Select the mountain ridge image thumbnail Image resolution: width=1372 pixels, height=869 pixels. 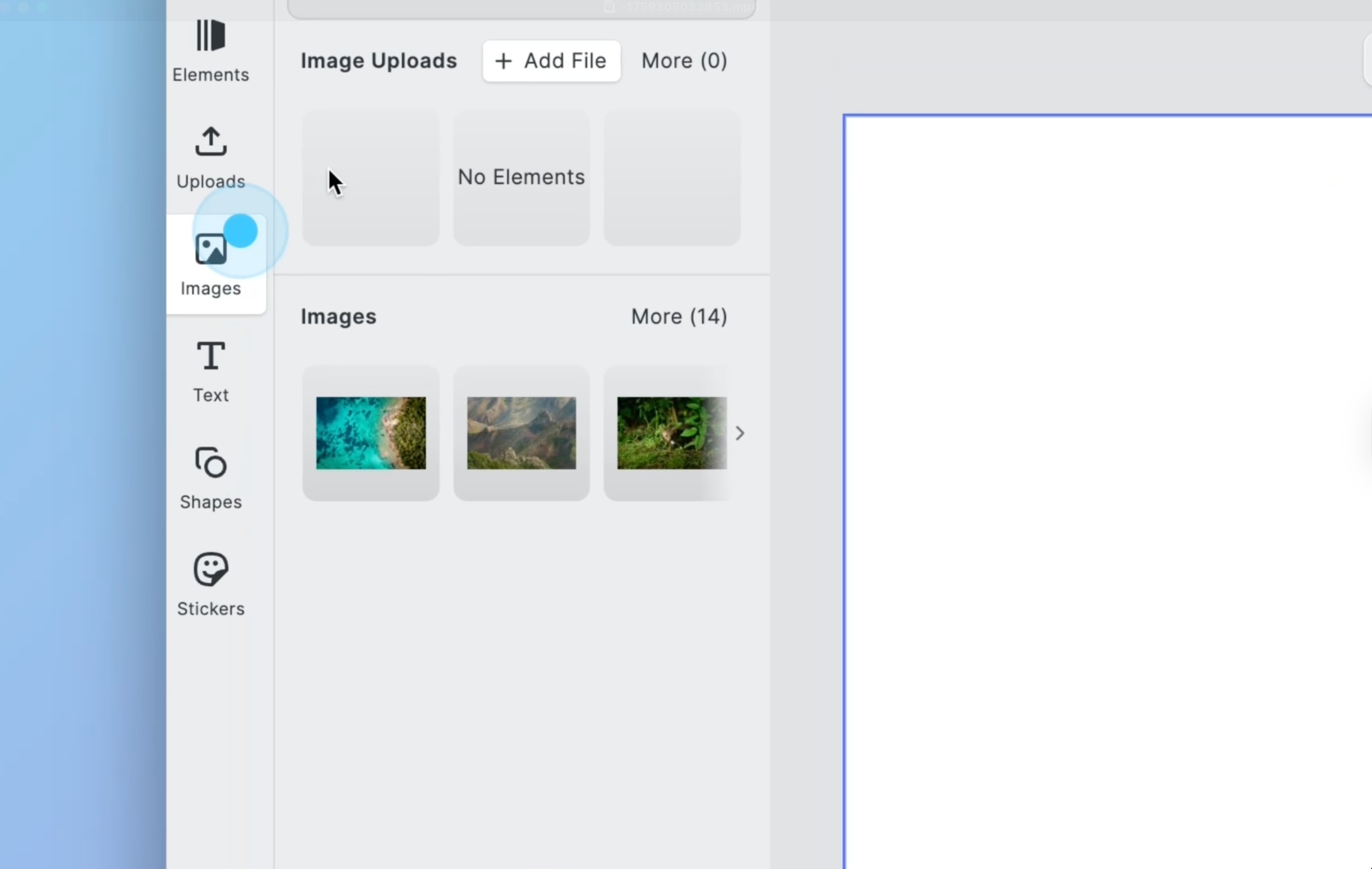pos(521,434)
